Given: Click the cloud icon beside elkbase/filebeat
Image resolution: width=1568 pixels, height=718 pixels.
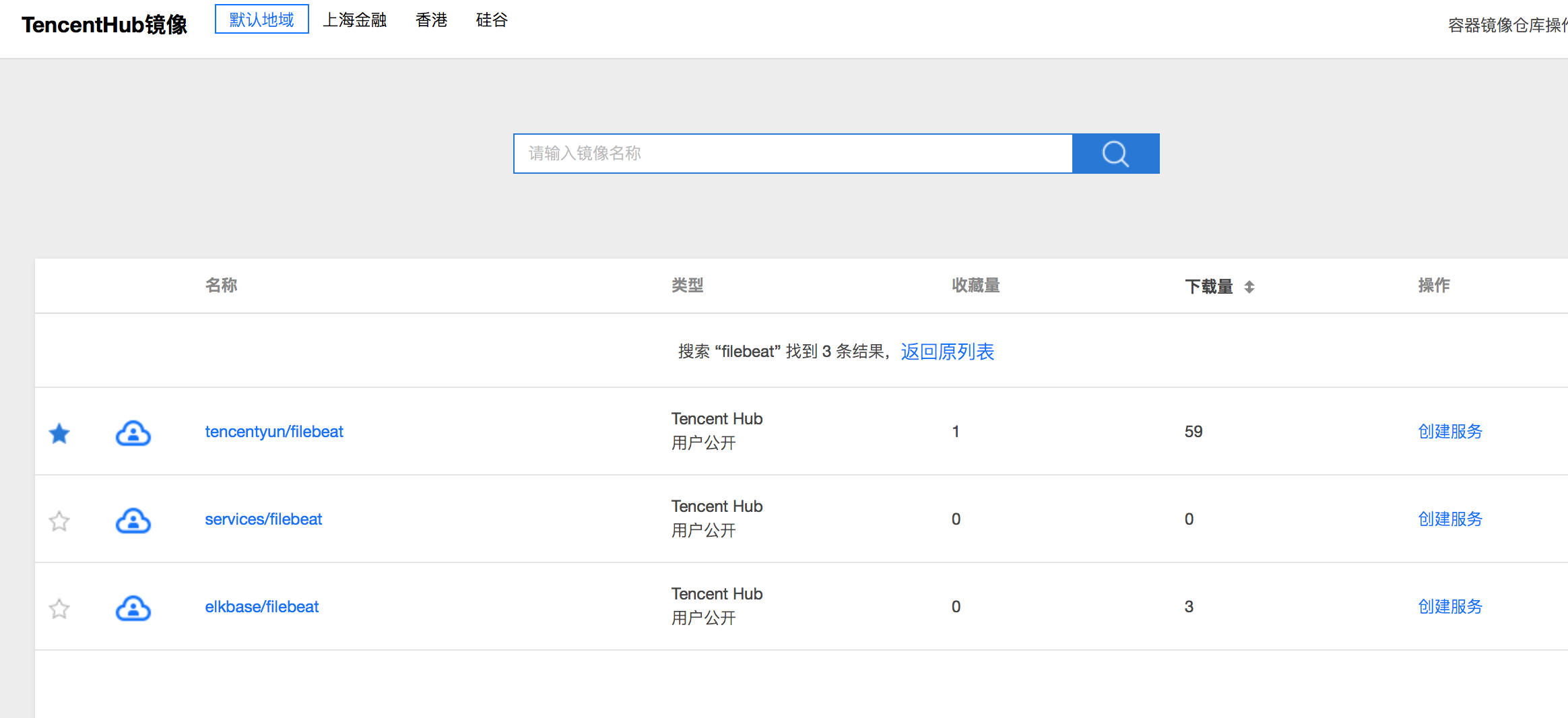Looking at the screenshot, I should click(x=133, y=608).
